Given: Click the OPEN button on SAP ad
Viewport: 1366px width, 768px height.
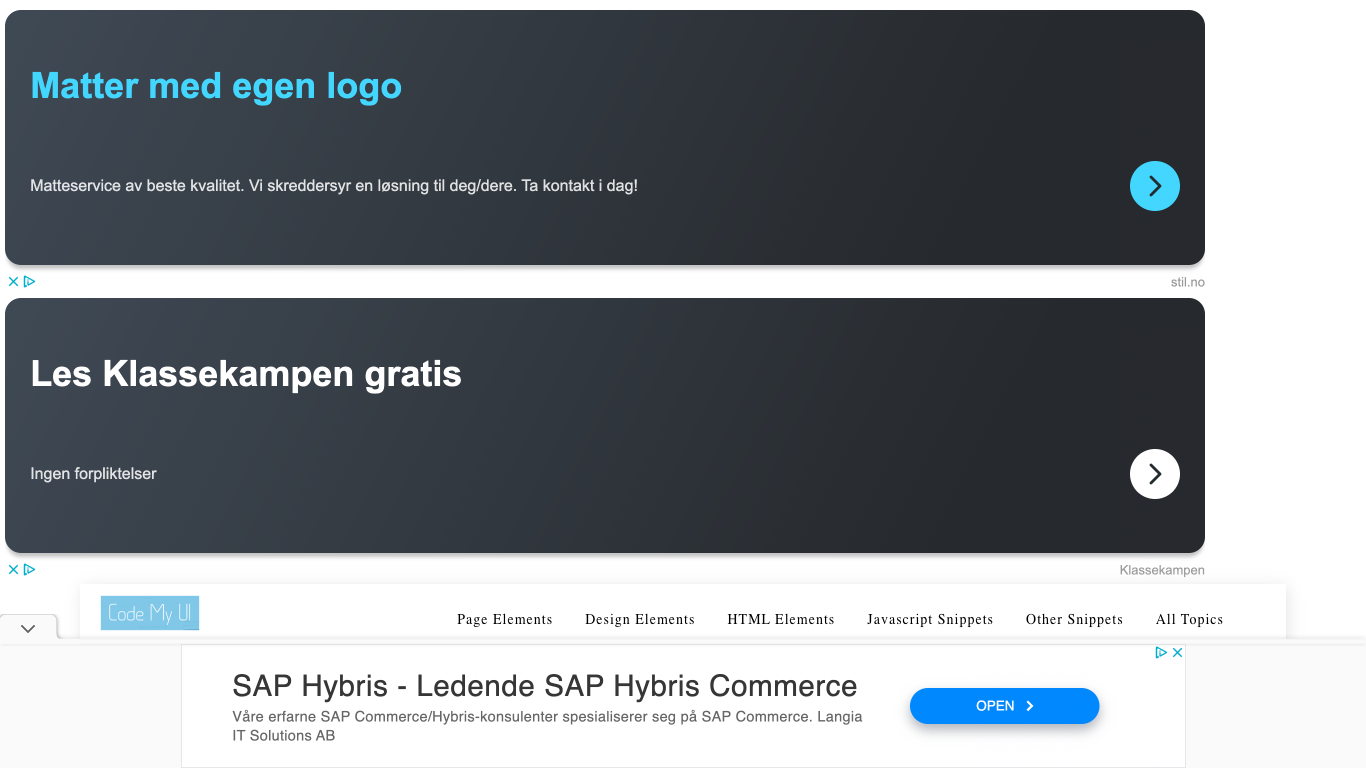Looking at the screenshot, I should pyautogui.click(x=1004, y=706).
